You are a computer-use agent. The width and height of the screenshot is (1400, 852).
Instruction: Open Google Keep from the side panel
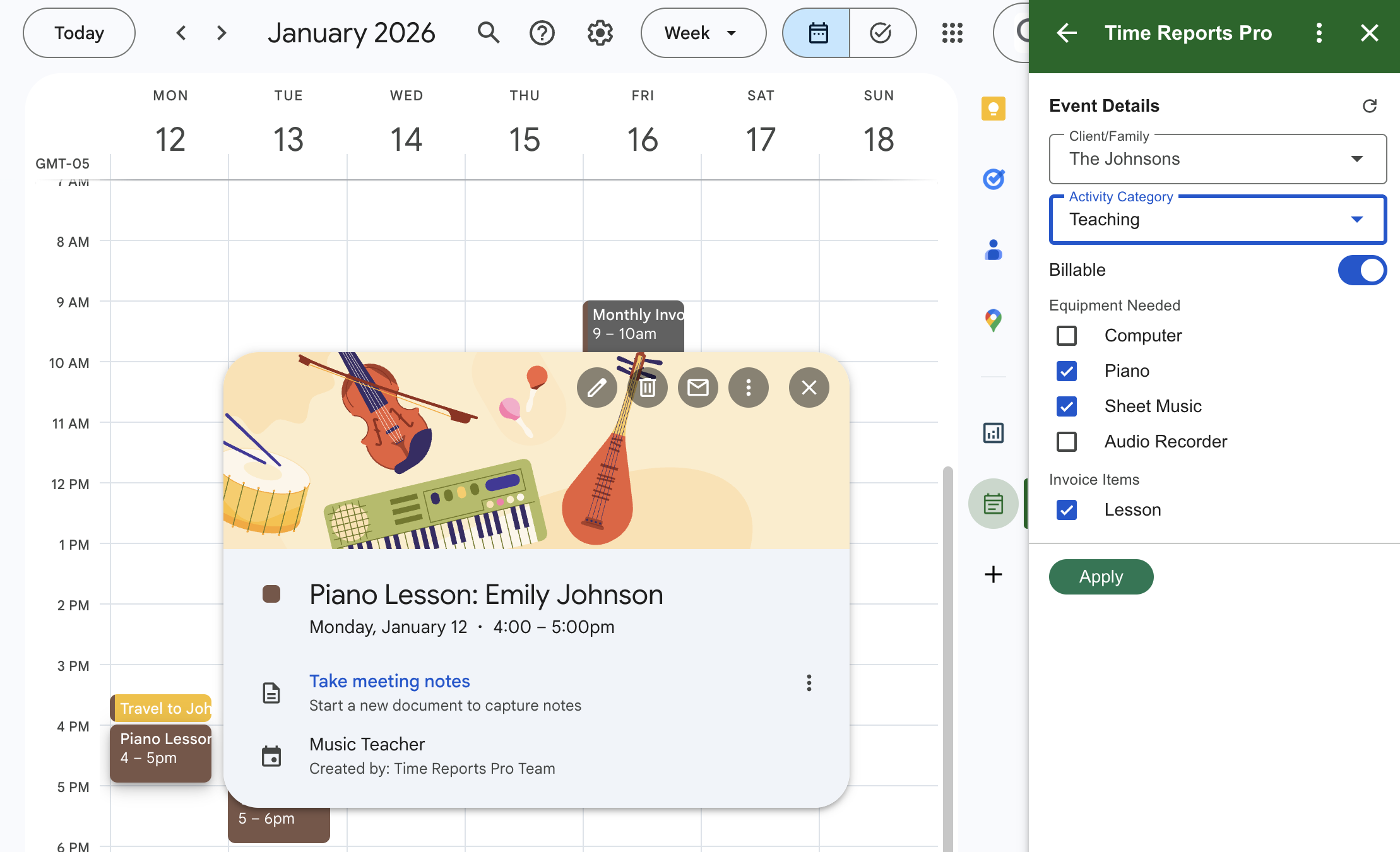point(993,109)
